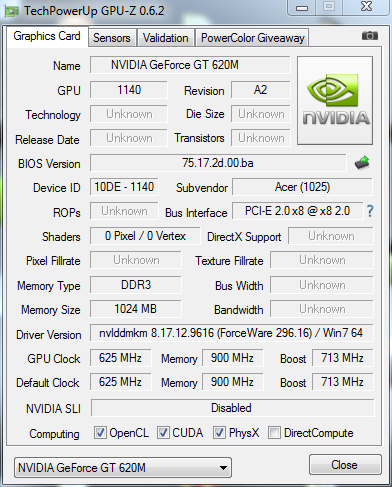Screen dimensions: 392x487
Task: Click the Texture Fillrate Unknown field
Action: pyautogui.click(x=322, y=260)
